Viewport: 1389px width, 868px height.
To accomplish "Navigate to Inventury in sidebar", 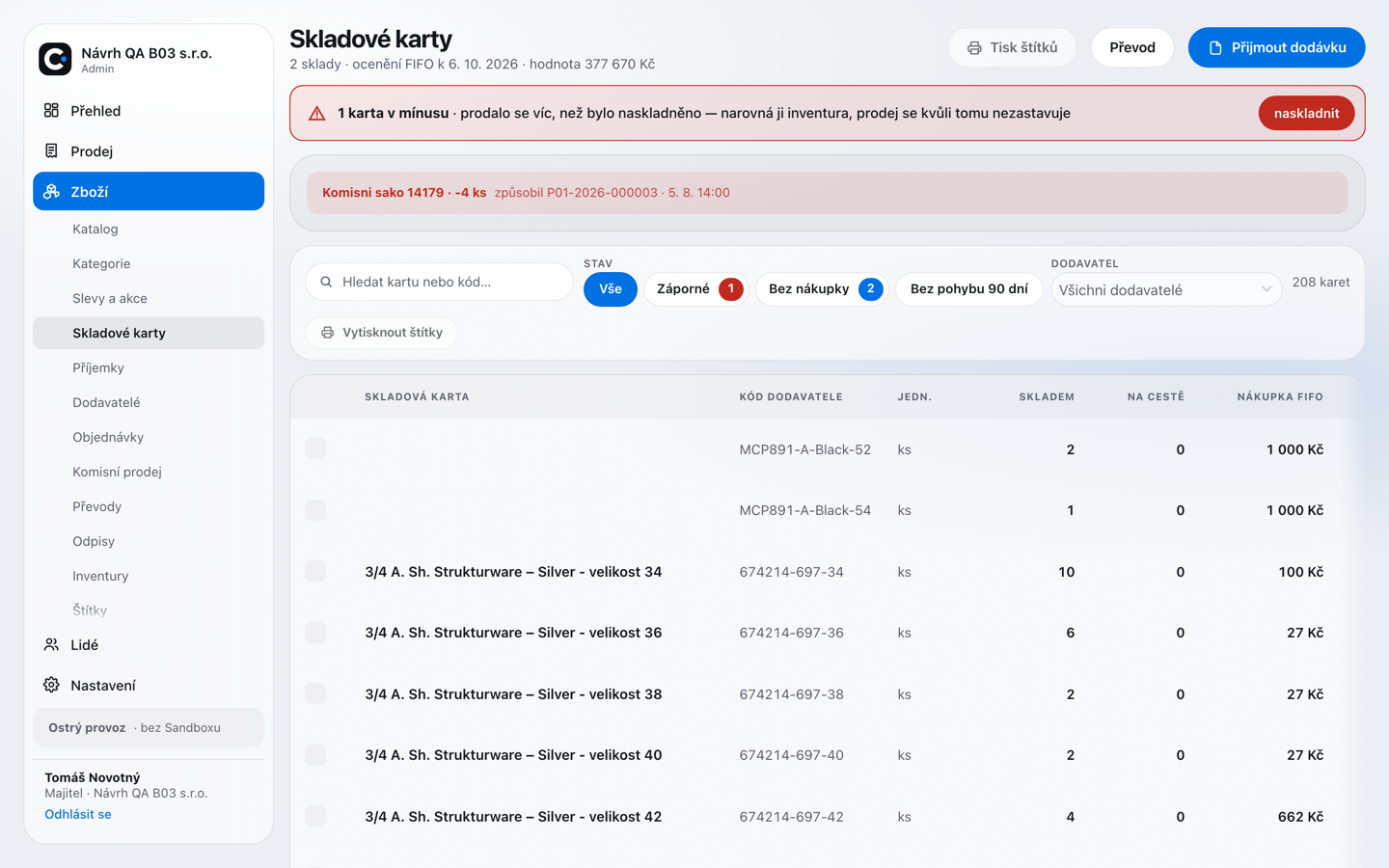I will point(149,576).
